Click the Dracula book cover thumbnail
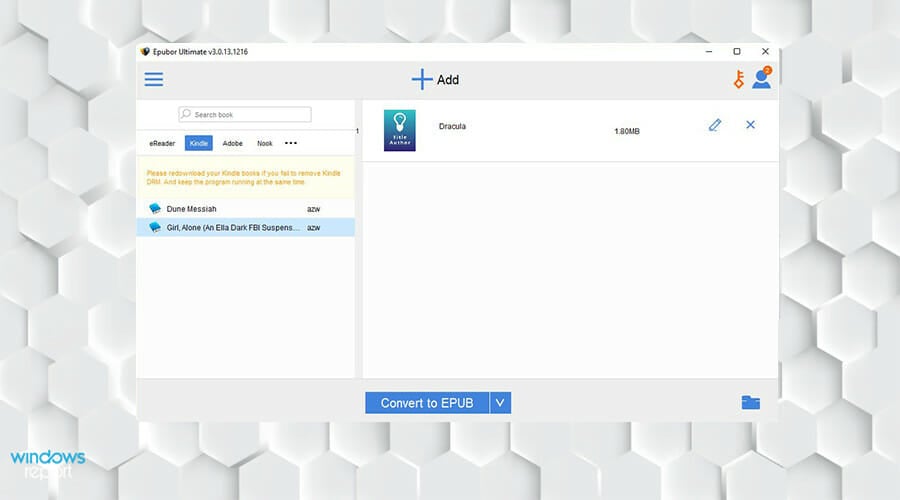Screen dimensions: 900x500 (399, 130)
